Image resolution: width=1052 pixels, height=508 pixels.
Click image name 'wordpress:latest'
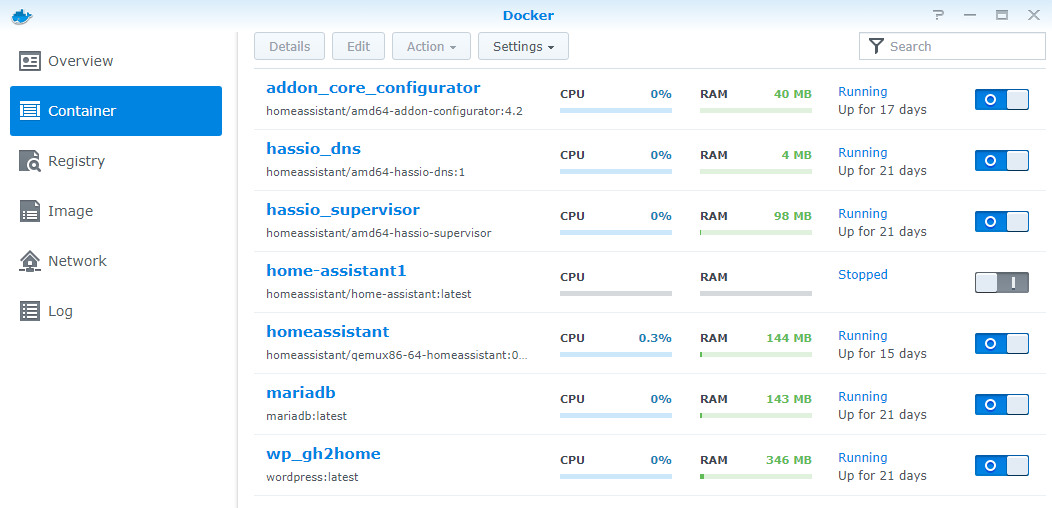[312, 477]
